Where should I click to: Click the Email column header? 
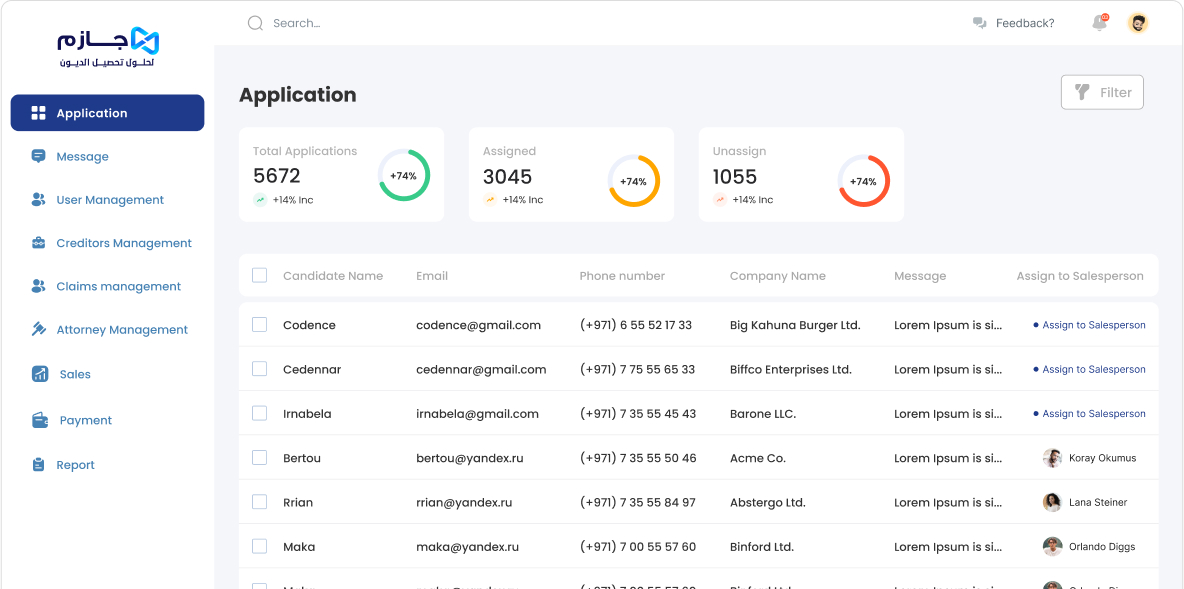tap(432, 276)
